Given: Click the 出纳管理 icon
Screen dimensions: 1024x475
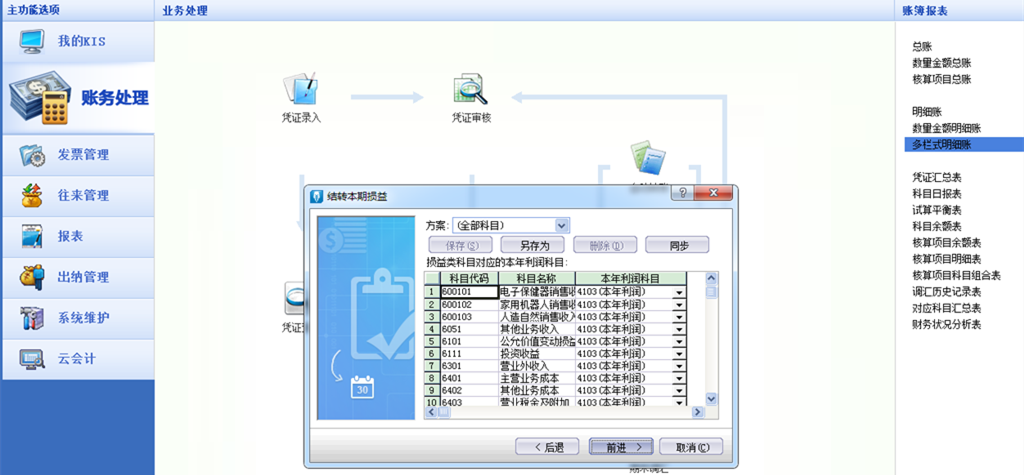Looking at the screenshot, I should coord(32,277).
